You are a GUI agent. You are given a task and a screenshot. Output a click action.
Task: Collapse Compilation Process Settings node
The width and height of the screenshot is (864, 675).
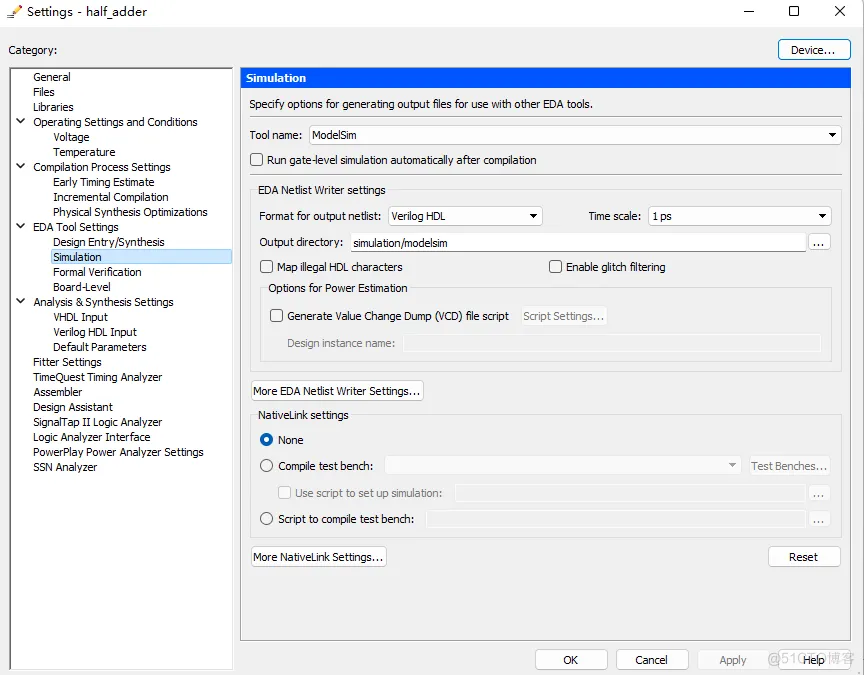(21, 166)
